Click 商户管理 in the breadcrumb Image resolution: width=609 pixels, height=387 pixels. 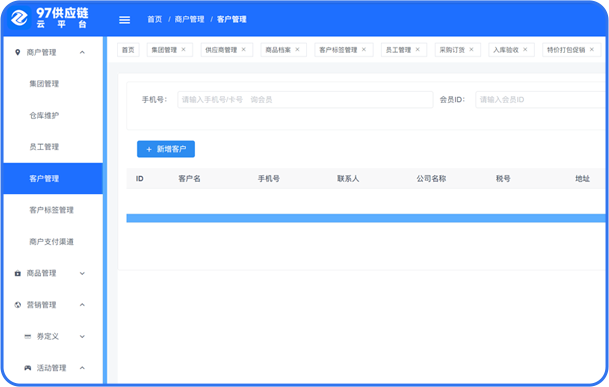190,19
